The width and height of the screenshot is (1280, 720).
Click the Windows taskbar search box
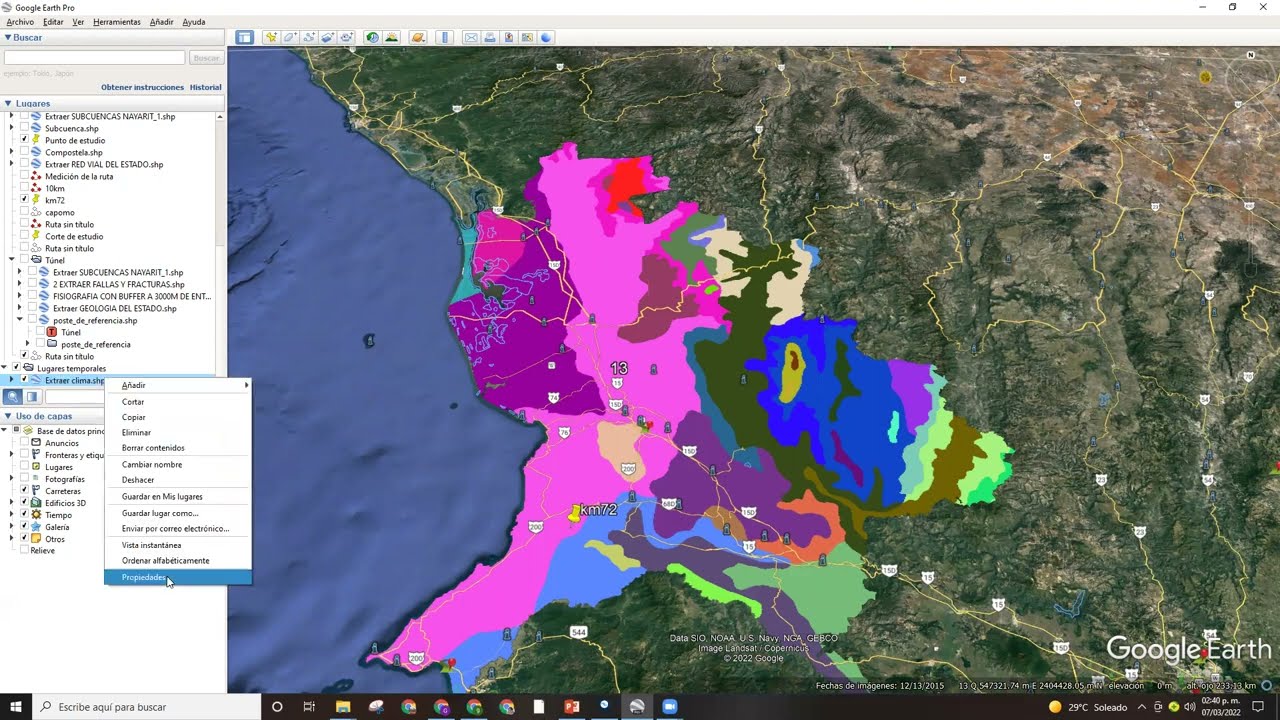[146, 707]
